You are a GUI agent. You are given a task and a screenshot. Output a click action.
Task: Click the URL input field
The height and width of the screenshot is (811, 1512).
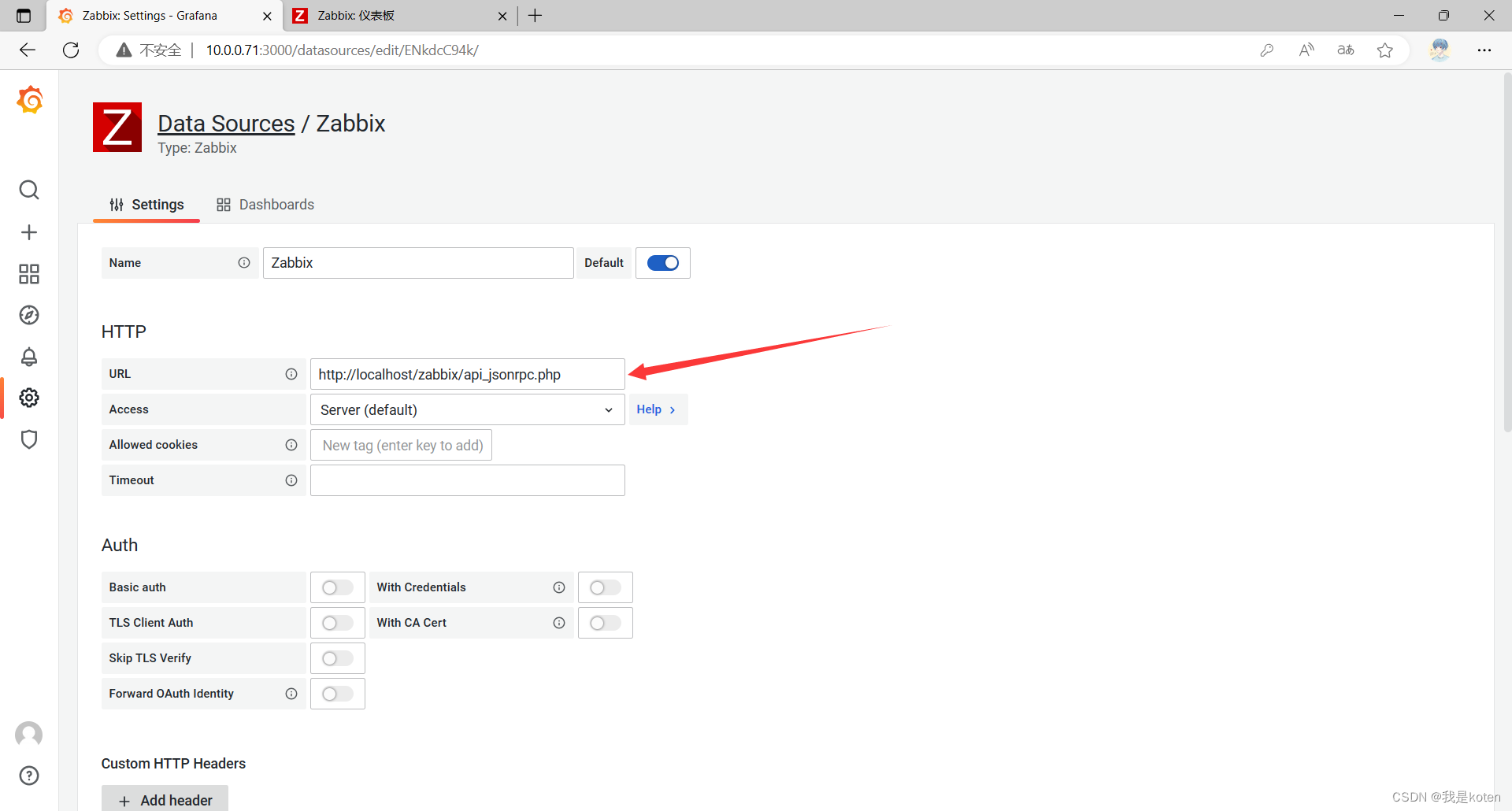pos(468,374)
